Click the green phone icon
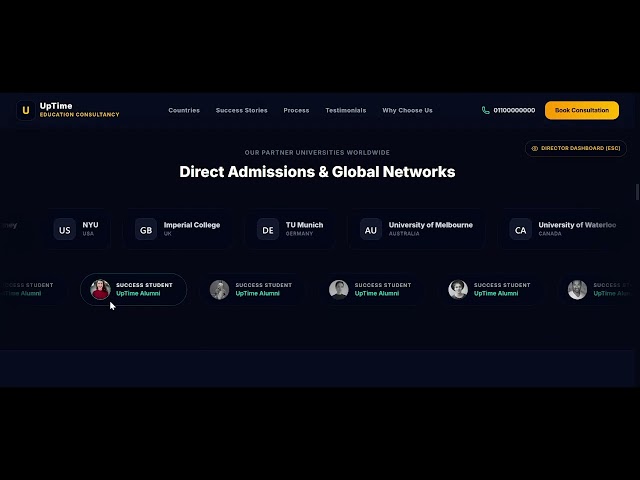The width and height of the screenshot is (640, 480). [x=486, y=110]
